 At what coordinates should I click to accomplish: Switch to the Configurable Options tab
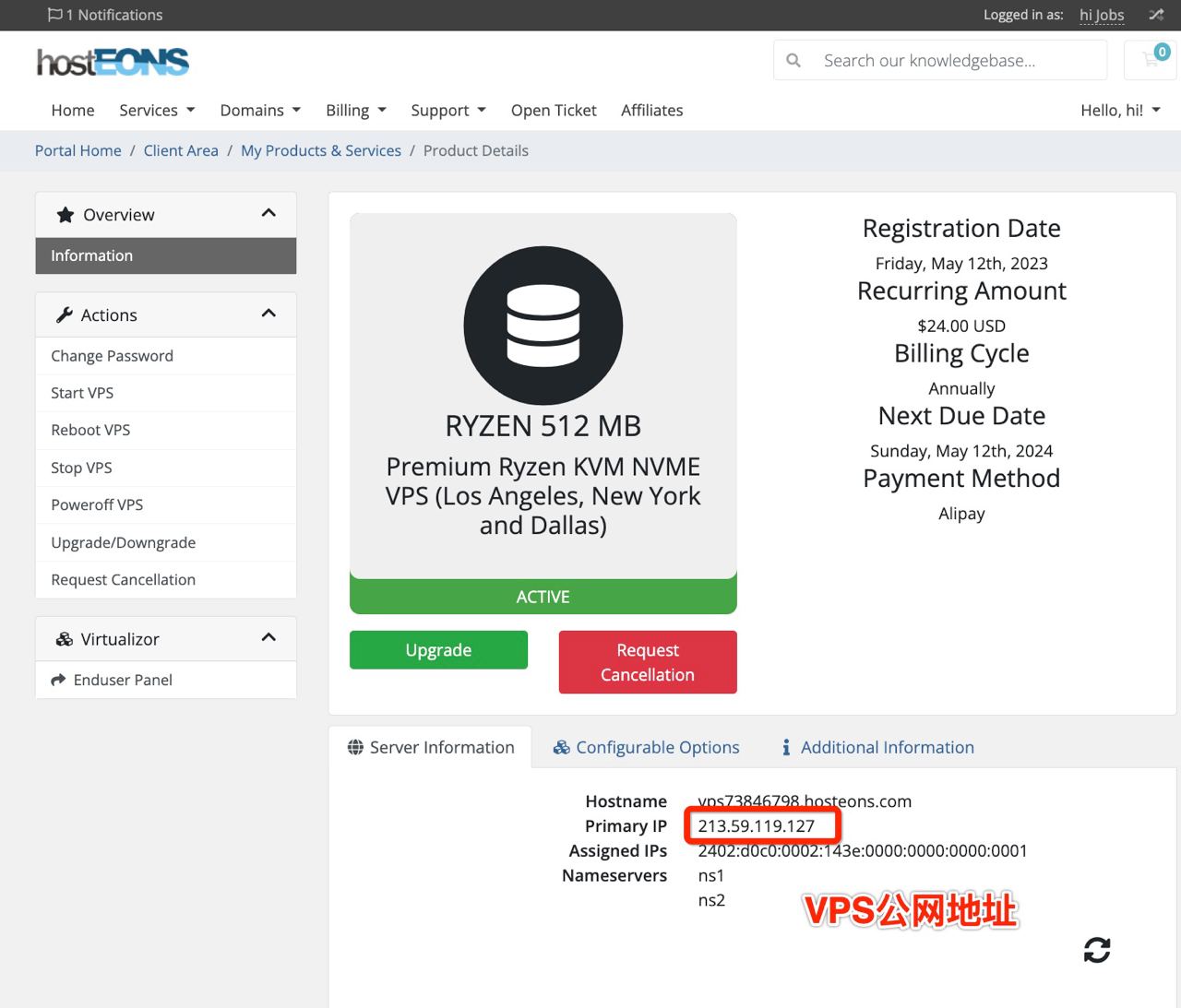(646, 747)
